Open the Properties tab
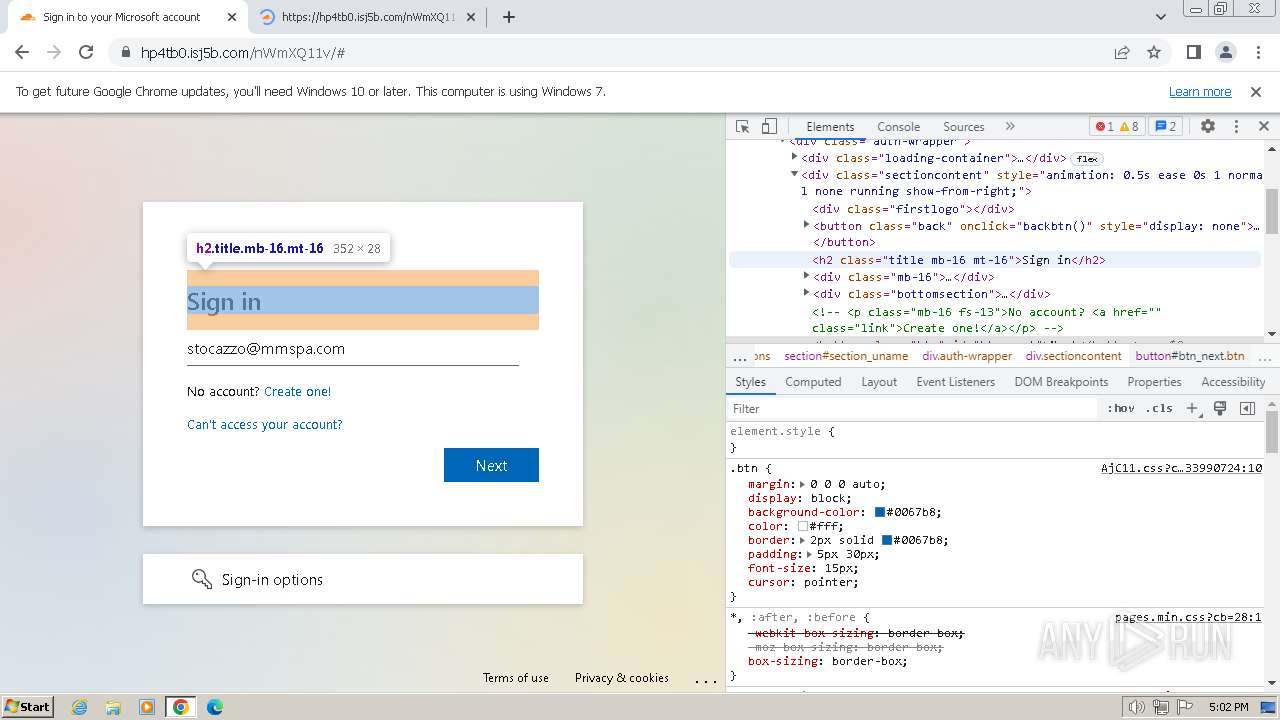The height and width of the screenshot is (720, 1280). tap(1154, 382)
